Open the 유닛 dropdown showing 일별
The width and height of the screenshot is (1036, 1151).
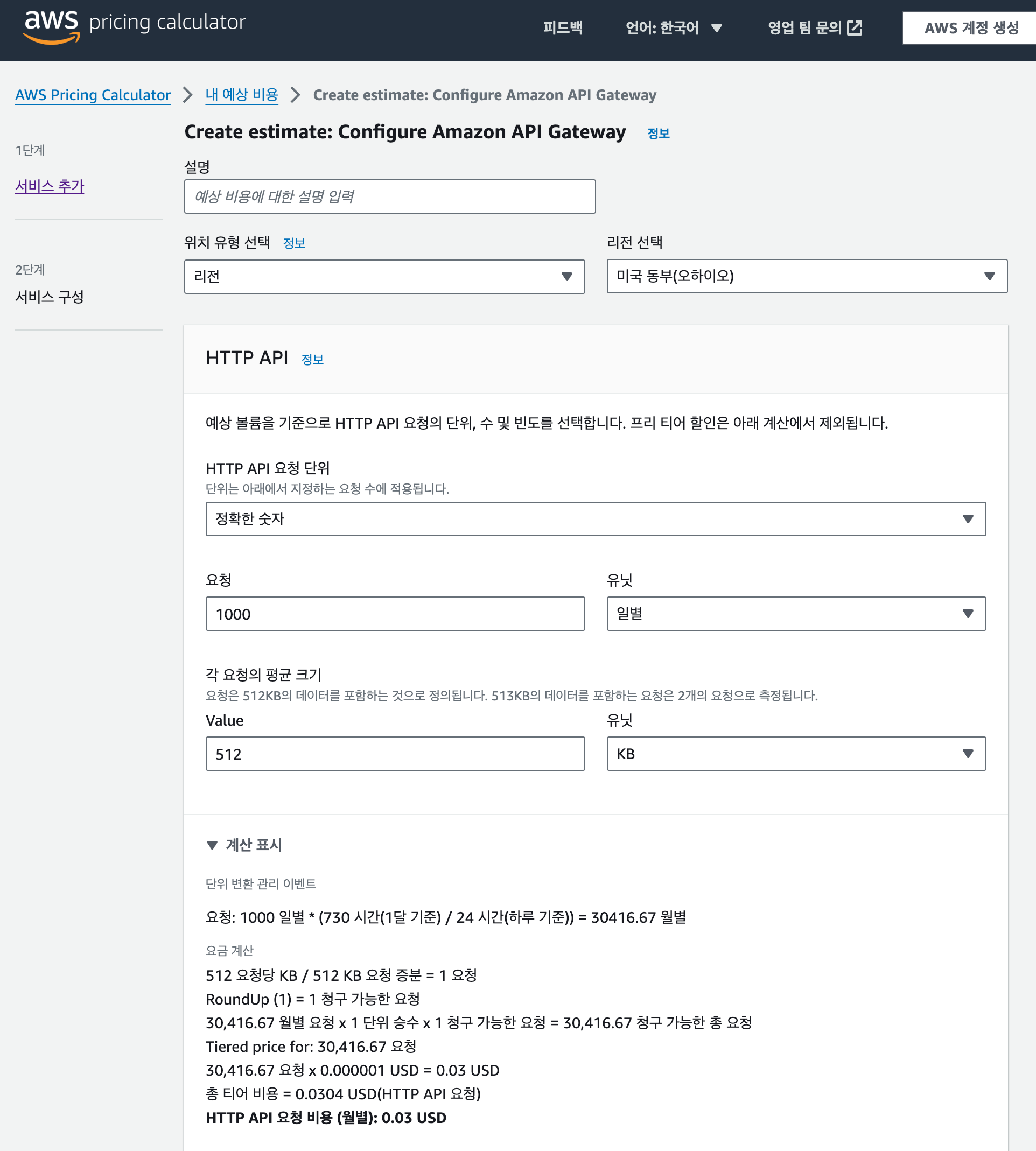pyautogui.click(x=796, y=614)
